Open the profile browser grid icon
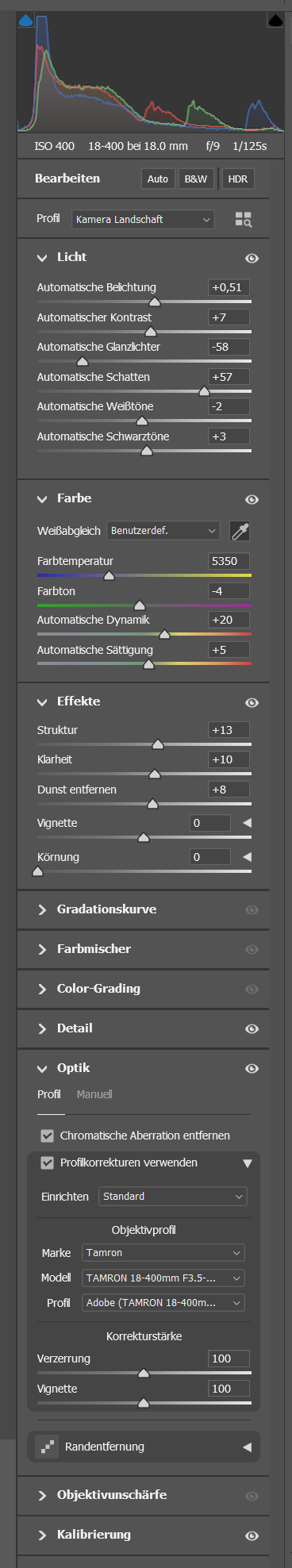 [x=244, y=220]
